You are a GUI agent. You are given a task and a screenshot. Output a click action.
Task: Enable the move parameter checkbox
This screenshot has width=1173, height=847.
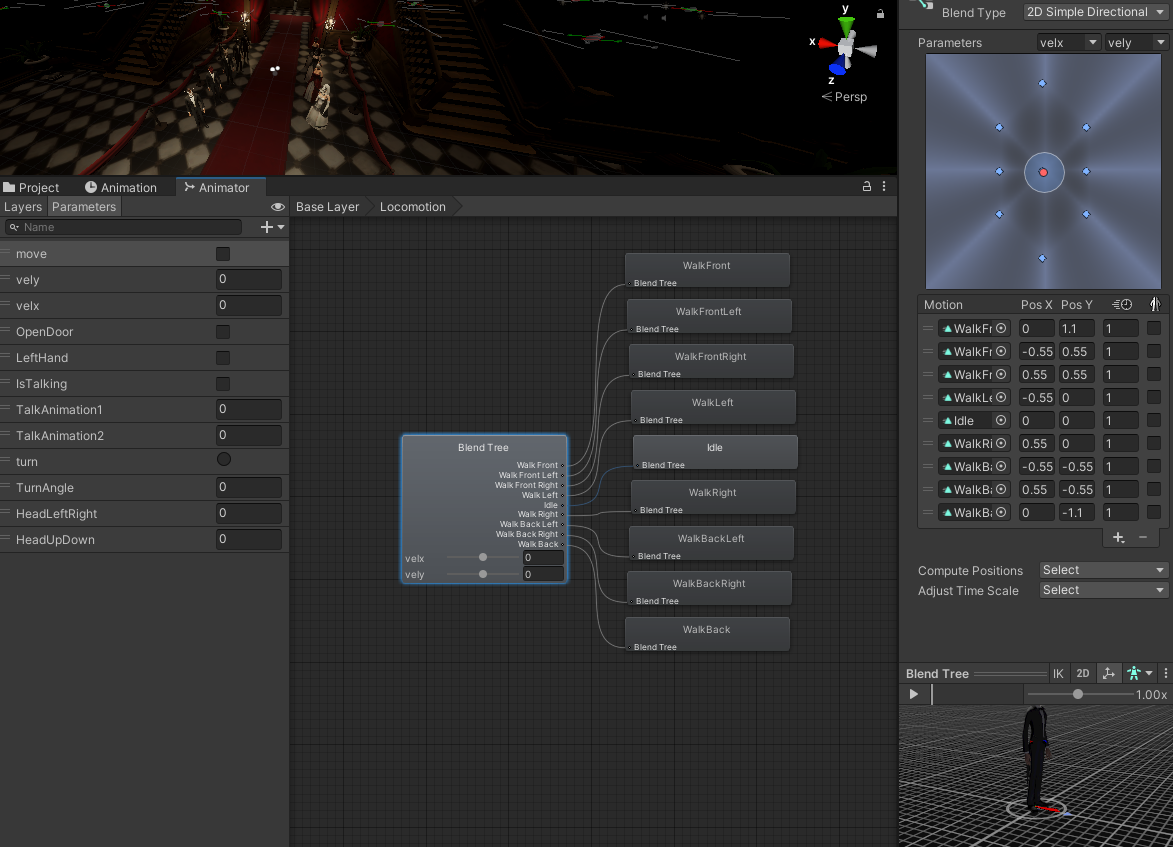pos(223,254)
